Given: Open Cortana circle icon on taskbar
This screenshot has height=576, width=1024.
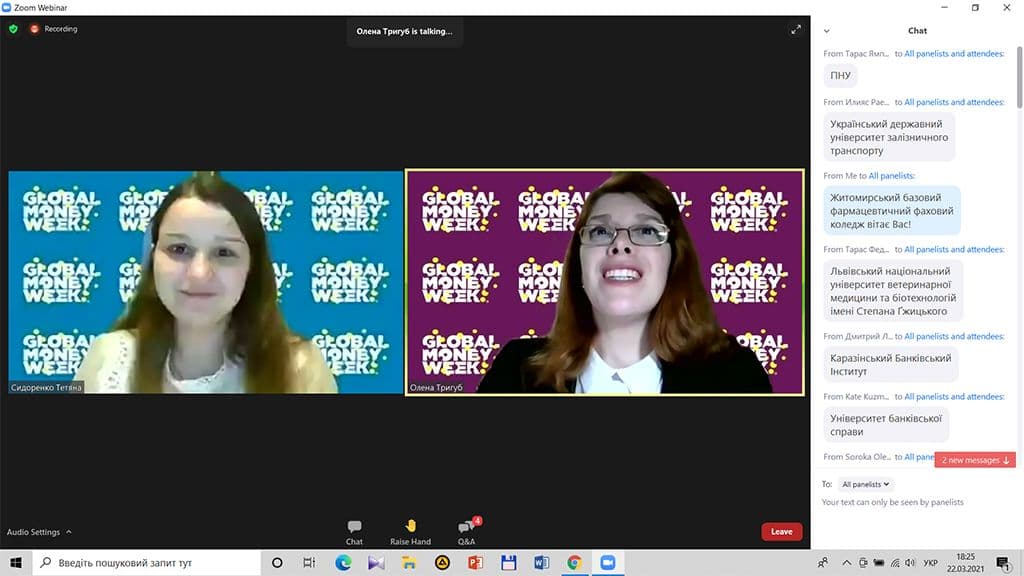Looking at the screenshot, I should pyautogui.click(x=277, y=562).
